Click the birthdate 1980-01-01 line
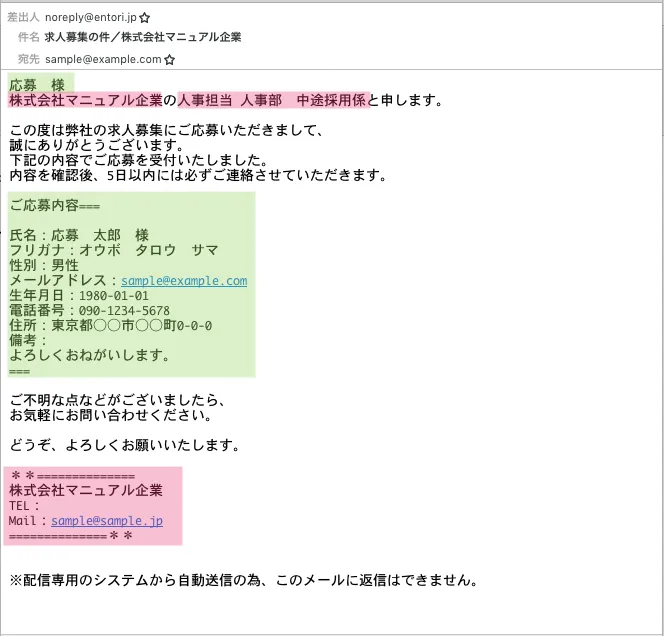 pos(79,296)
